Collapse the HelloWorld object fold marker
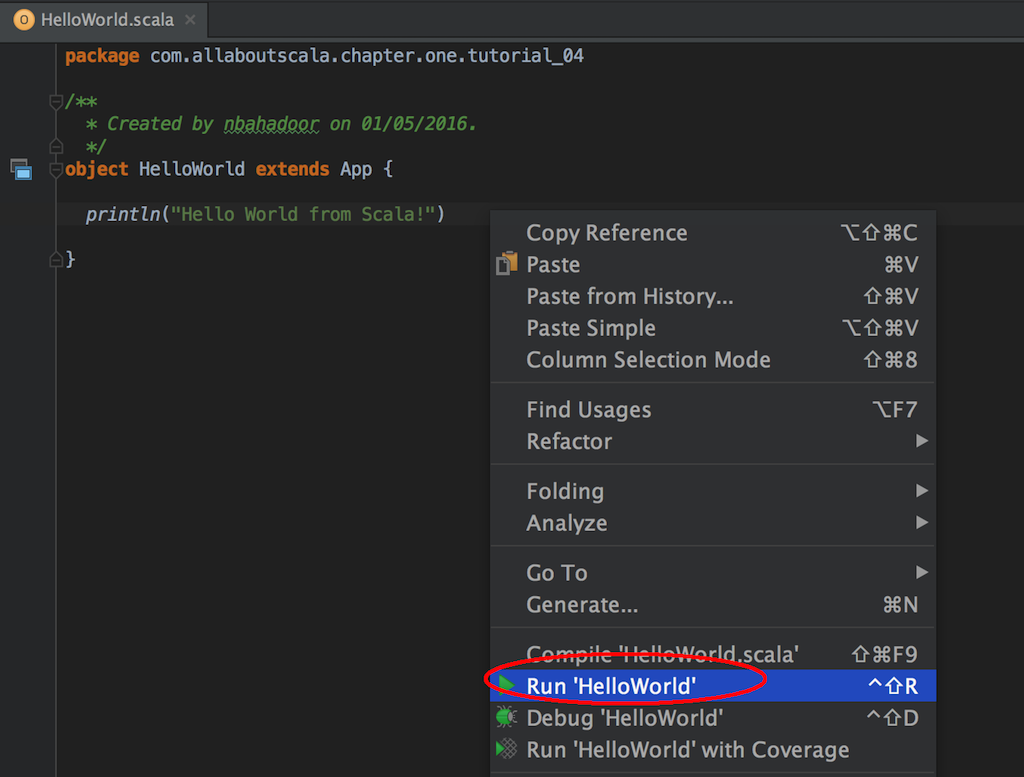 tap(56, 169)
